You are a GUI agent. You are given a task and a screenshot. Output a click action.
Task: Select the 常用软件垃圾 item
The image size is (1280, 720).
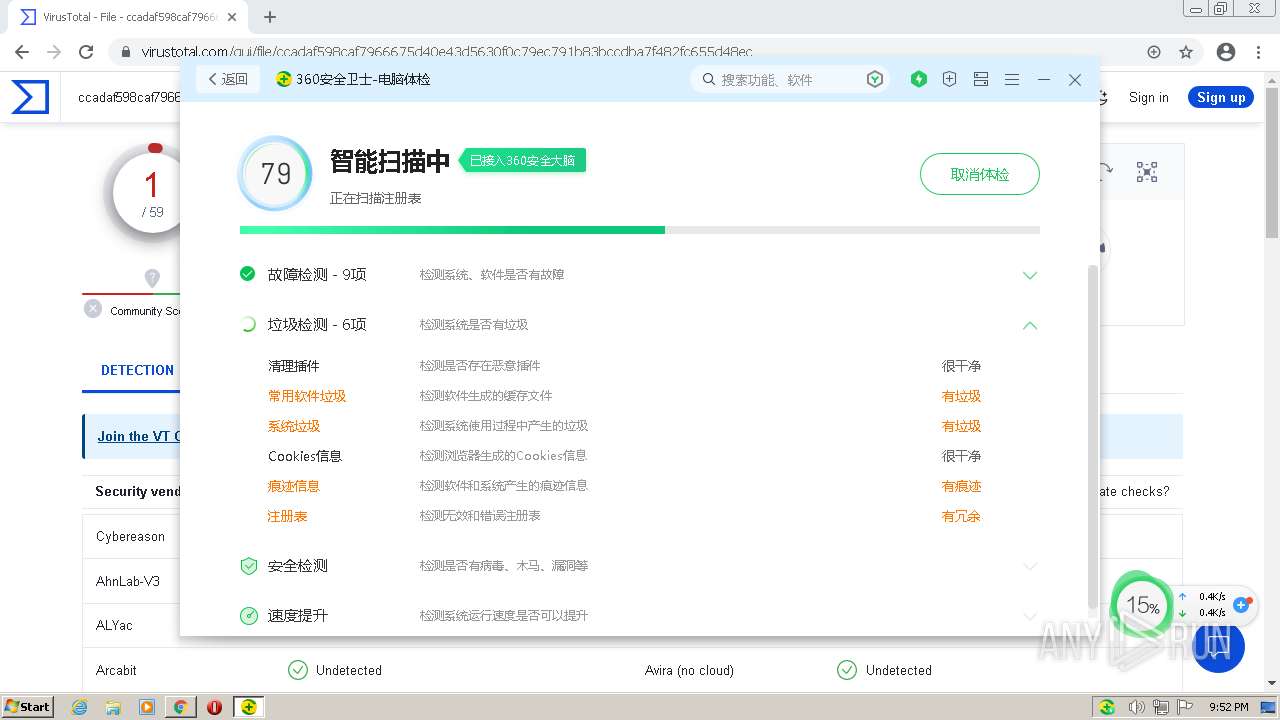[306, 396]
